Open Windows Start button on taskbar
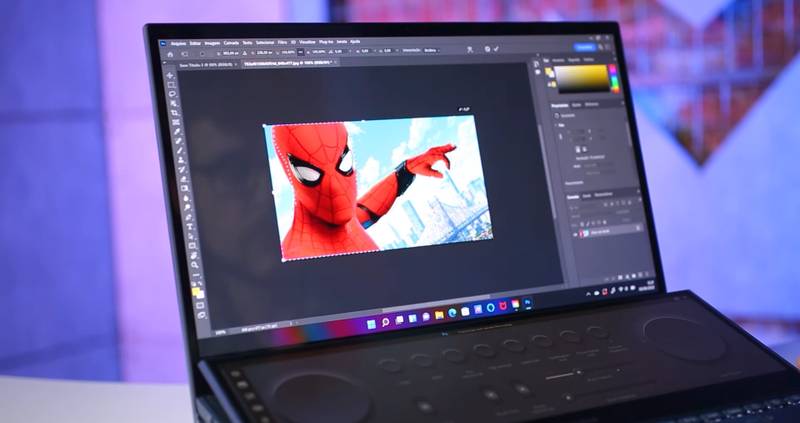800x423 pixels. click(371, 324)
